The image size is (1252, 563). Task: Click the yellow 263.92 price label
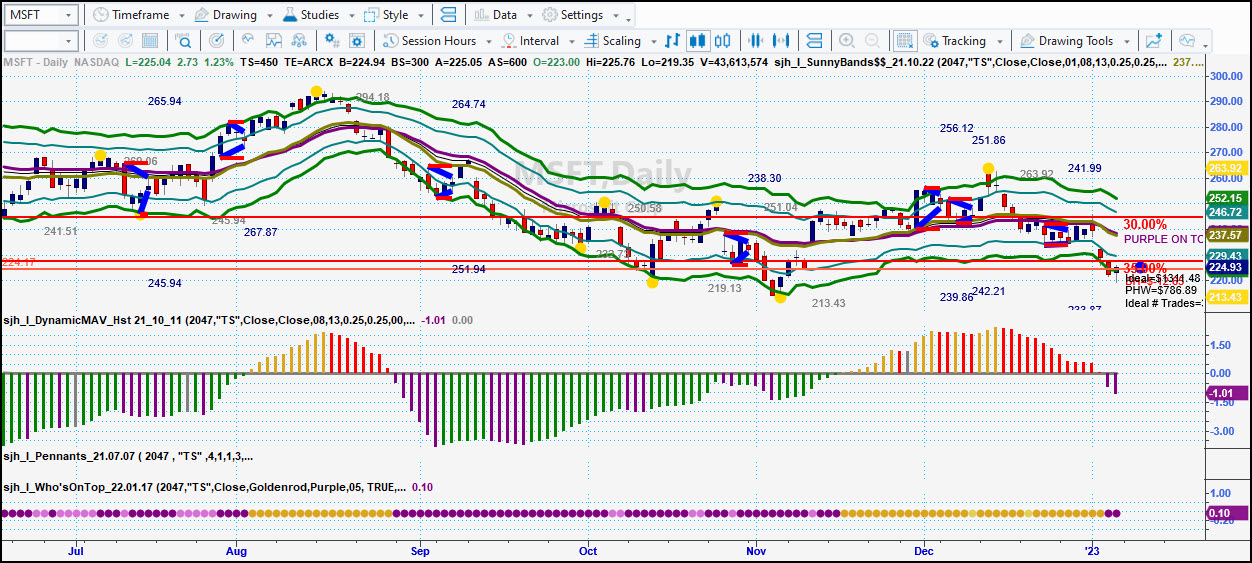click(x=1225, y=168)
